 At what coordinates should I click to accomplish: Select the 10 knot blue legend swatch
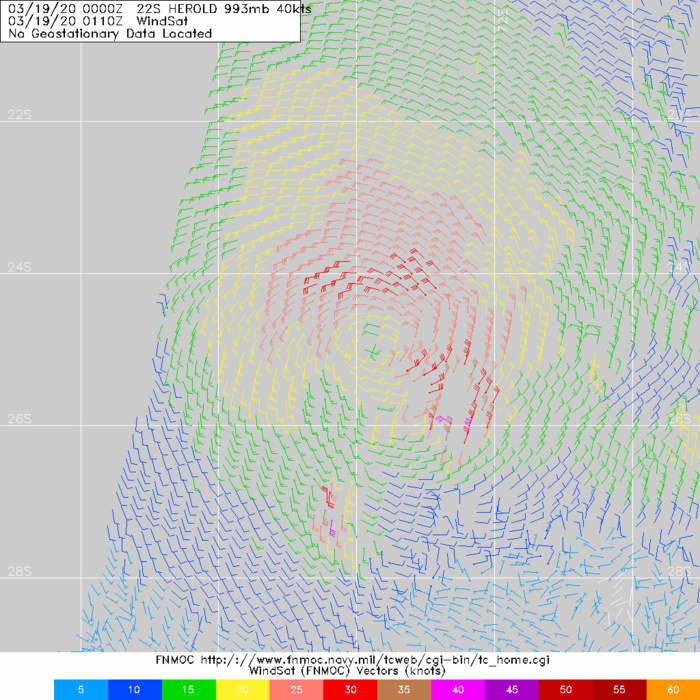tap(134, 690)
